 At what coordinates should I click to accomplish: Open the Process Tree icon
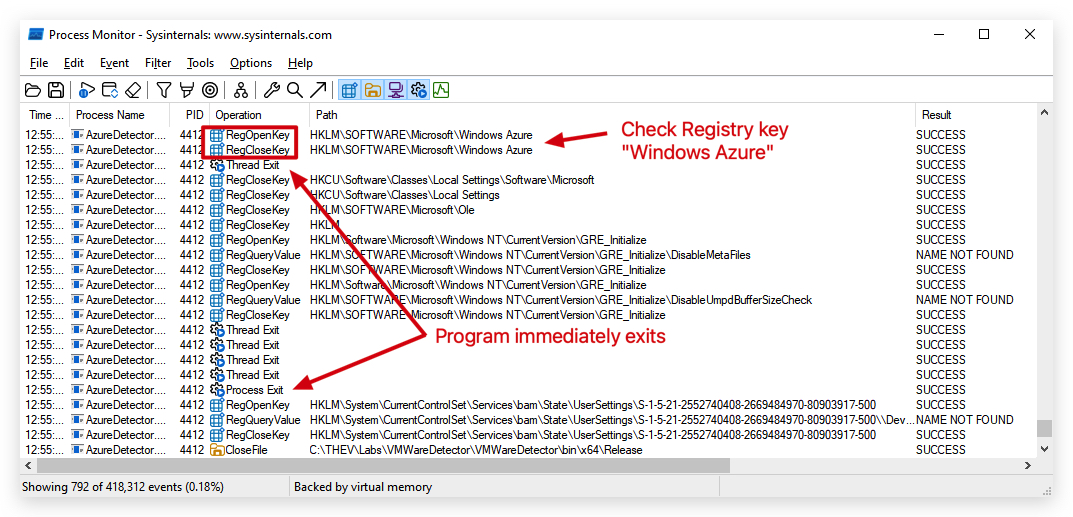pos(240,90)
